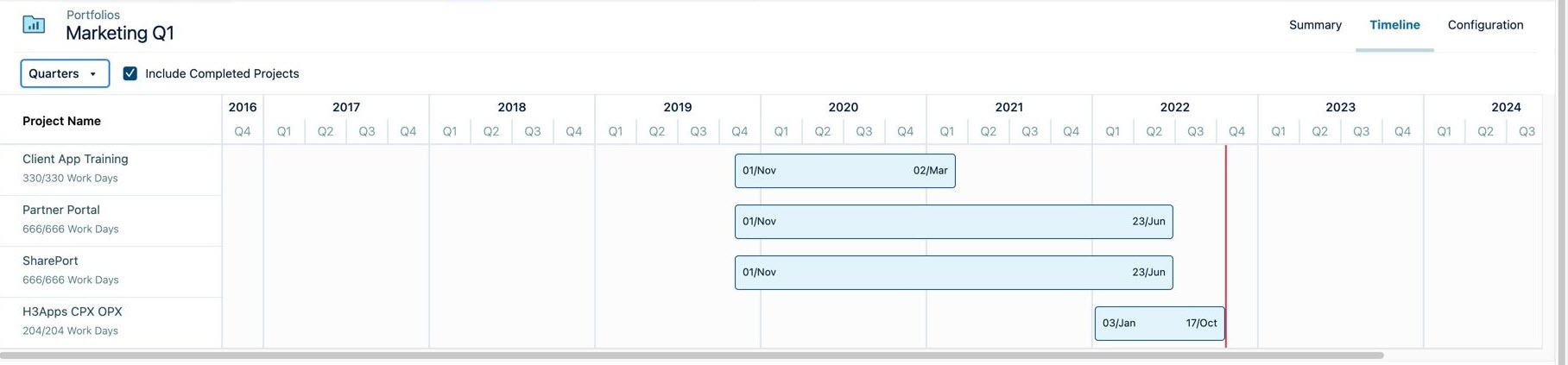The width and height of the screenshot is (1568, 365).
Task: Click the Marketing Q1 portfolio title
Action: pyautogui.click(x=120, y=33)
